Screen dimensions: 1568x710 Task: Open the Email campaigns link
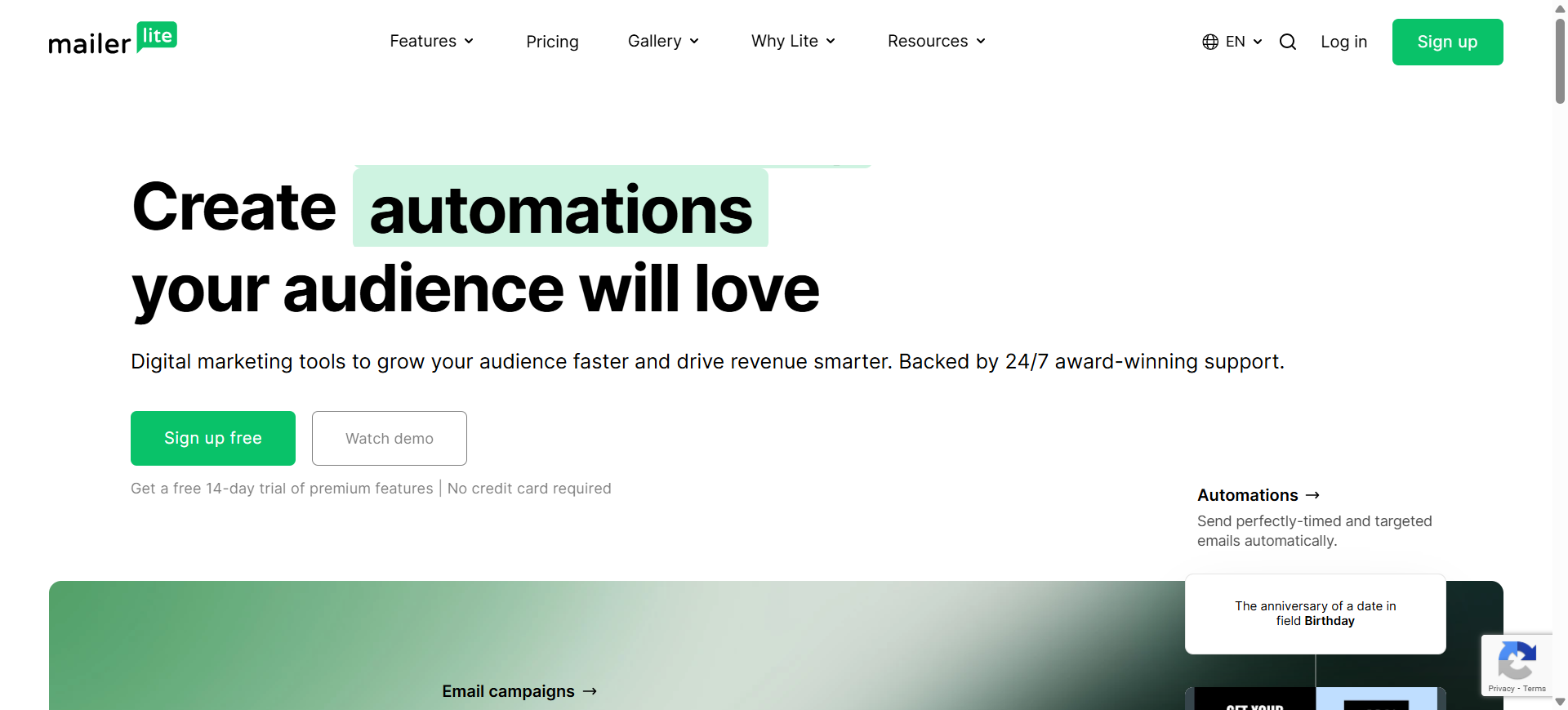click(x=508, y=691)
